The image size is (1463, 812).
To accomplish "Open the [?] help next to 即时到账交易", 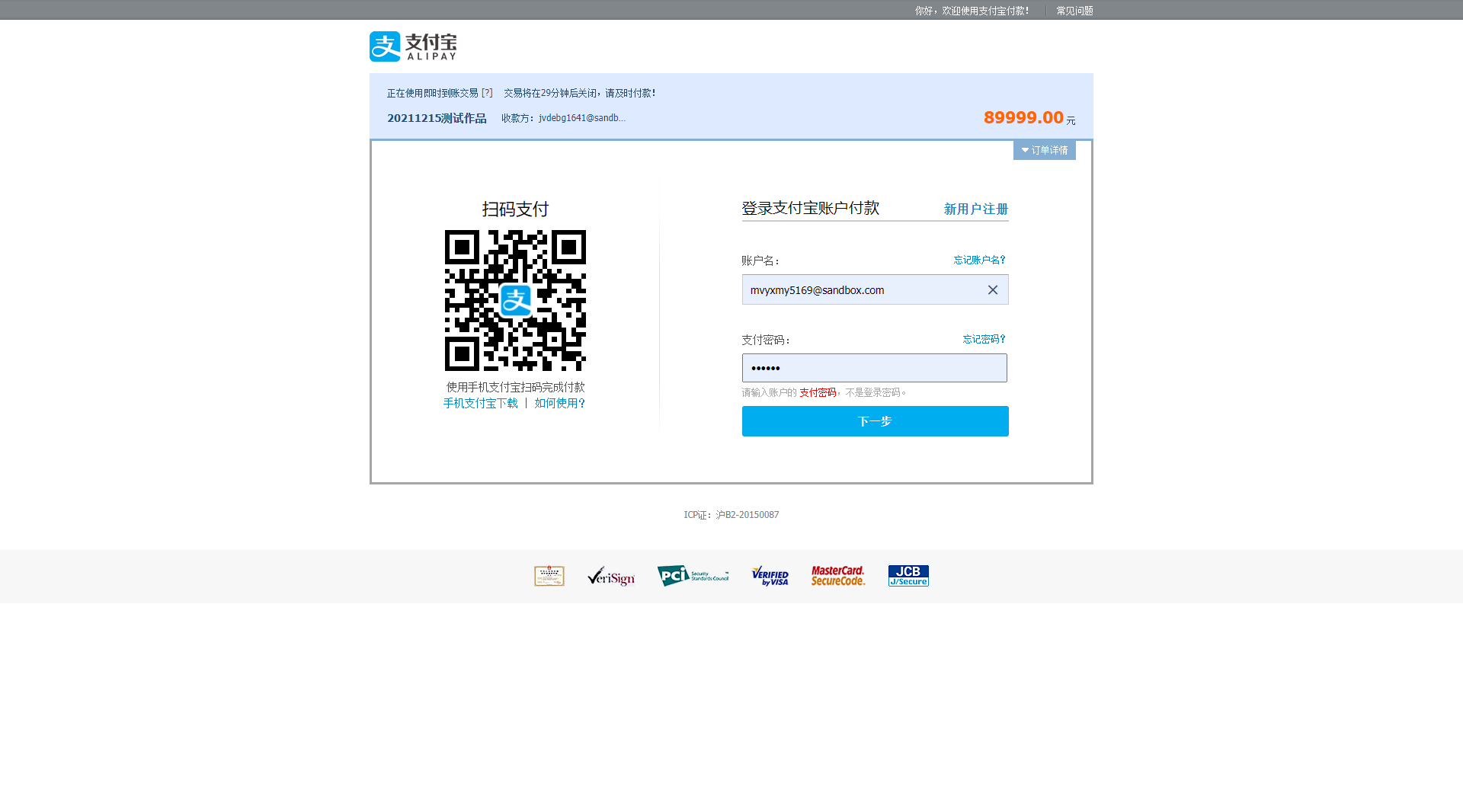I will coord(487,93).
